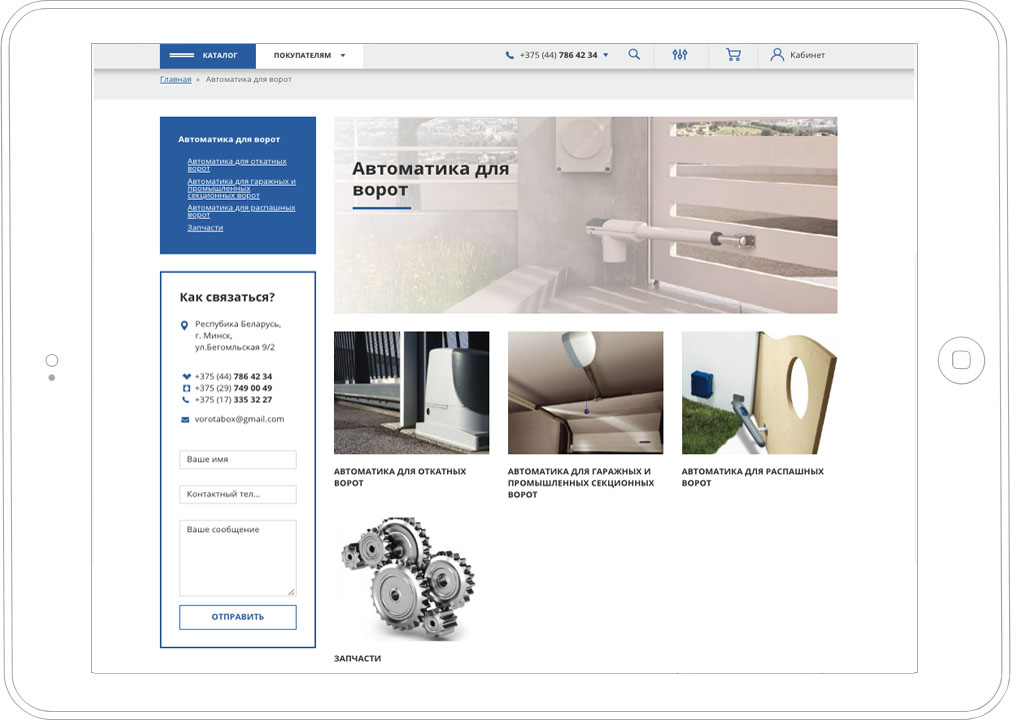Click the phone icon beside +375 (17) number

pos(186,400)
